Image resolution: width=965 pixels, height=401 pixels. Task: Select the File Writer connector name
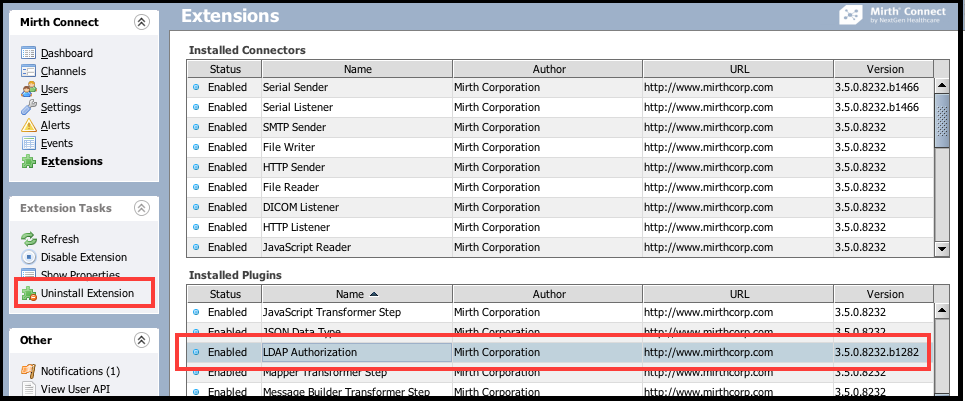coord(289,147)
